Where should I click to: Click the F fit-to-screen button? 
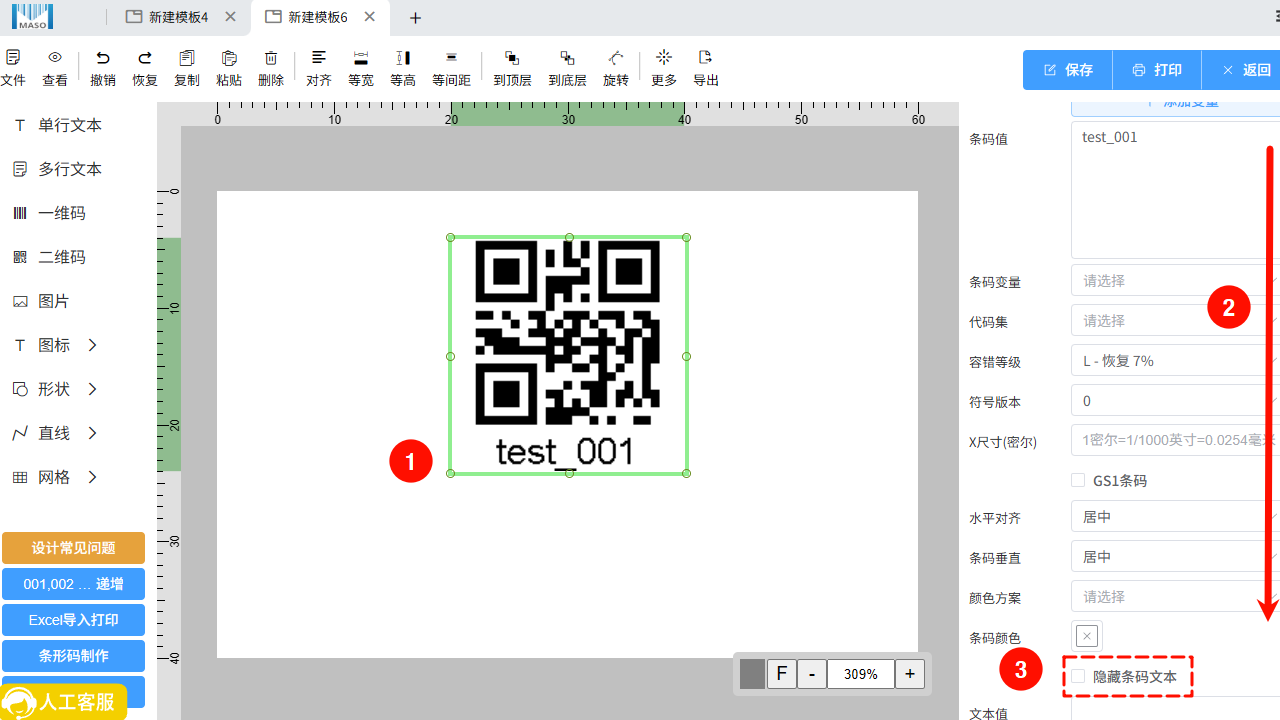(781, 674)
